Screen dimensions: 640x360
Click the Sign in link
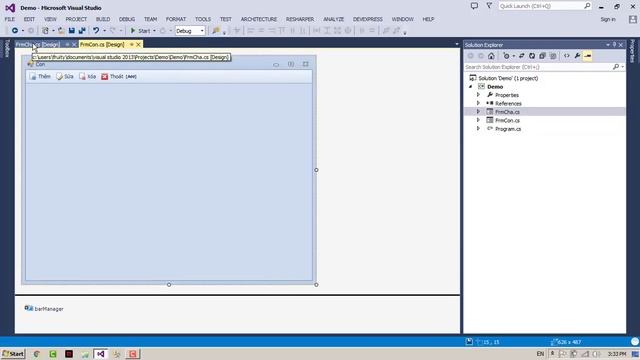tap(608, 19)
